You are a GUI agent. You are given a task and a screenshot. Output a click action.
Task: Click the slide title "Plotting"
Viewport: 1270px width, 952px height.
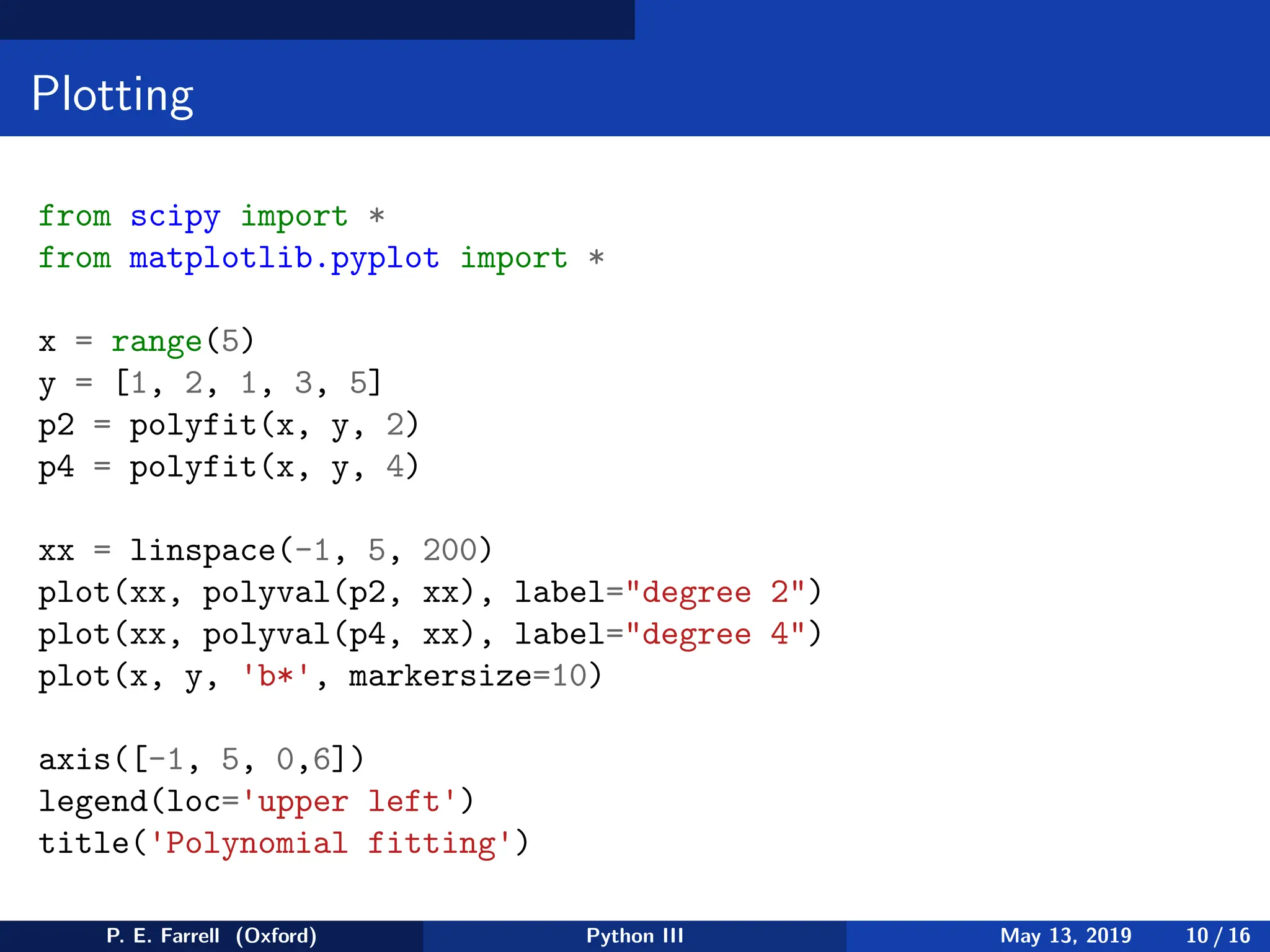(x=112, y=94)
